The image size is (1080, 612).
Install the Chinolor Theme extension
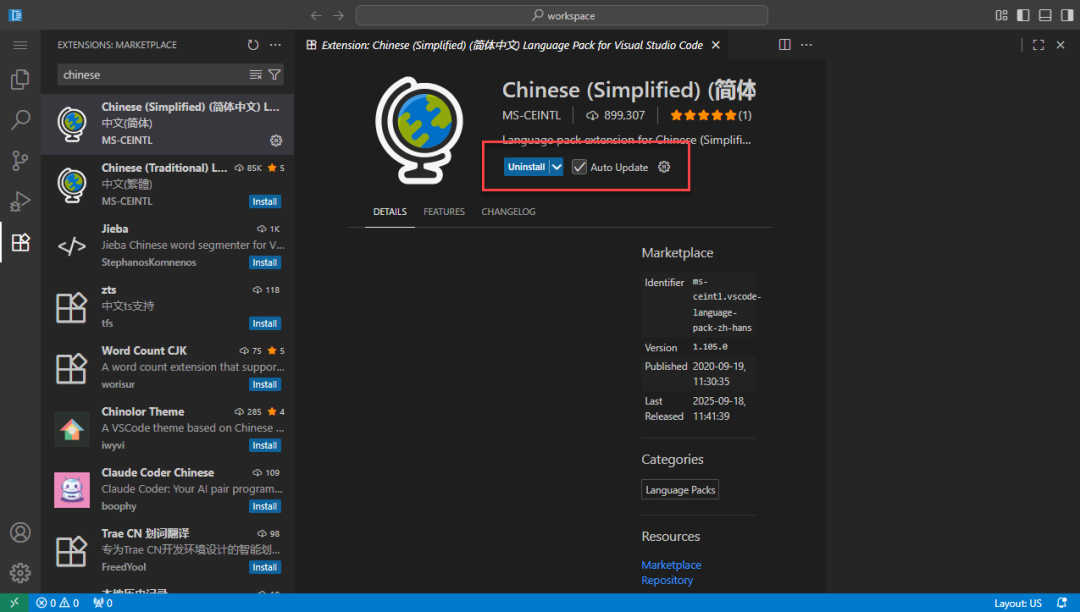coord(264,445)
